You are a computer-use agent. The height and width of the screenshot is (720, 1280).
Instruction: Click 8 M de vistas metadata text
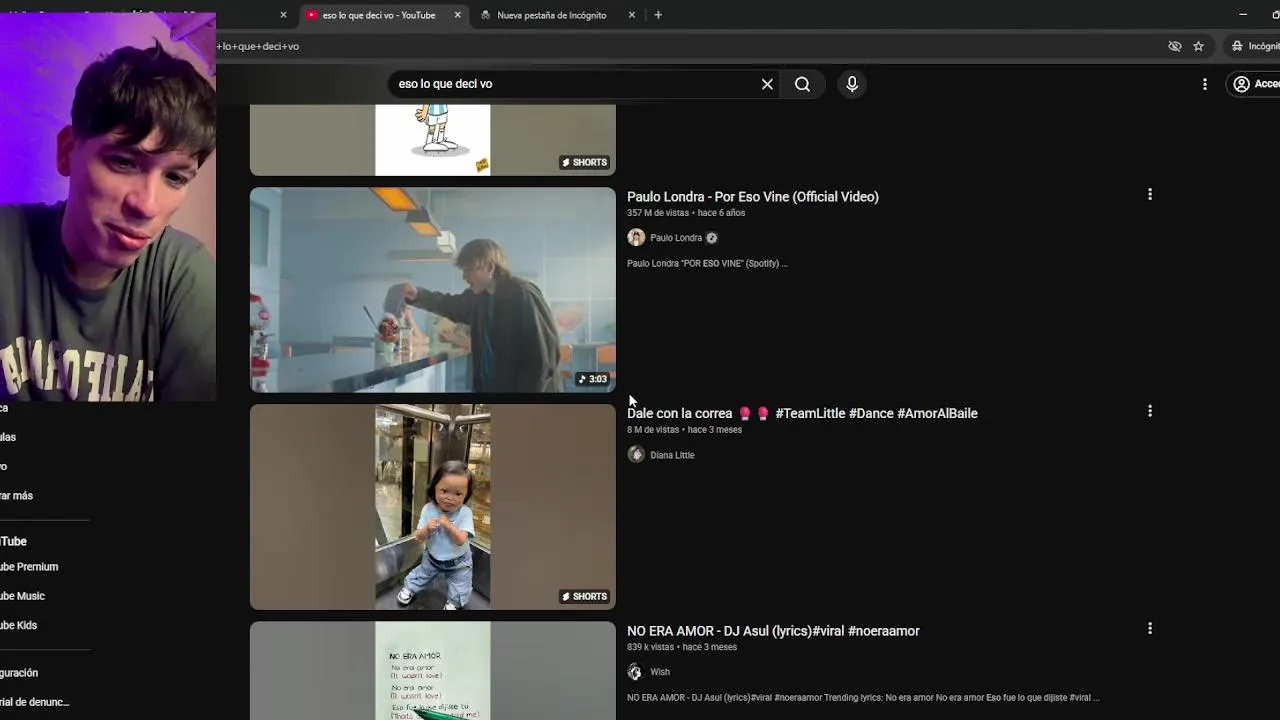click(x=653, y=430)
